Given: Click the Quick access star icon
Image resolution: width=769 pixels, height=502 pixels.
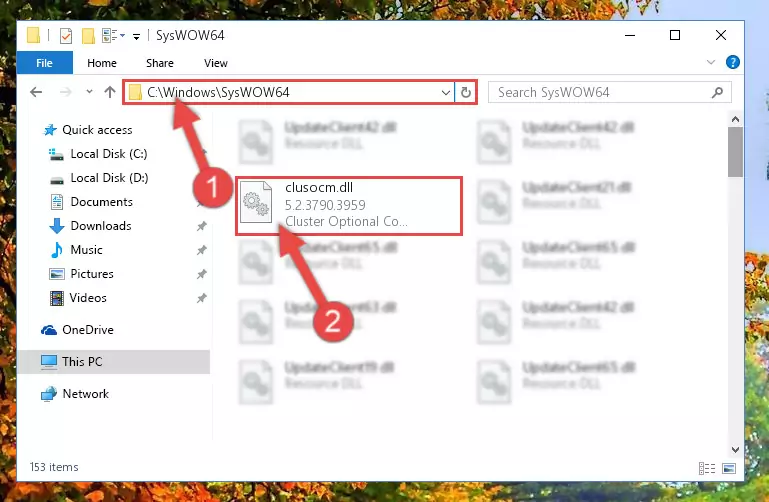Looking at the screenshot, I should pos(50,130).
